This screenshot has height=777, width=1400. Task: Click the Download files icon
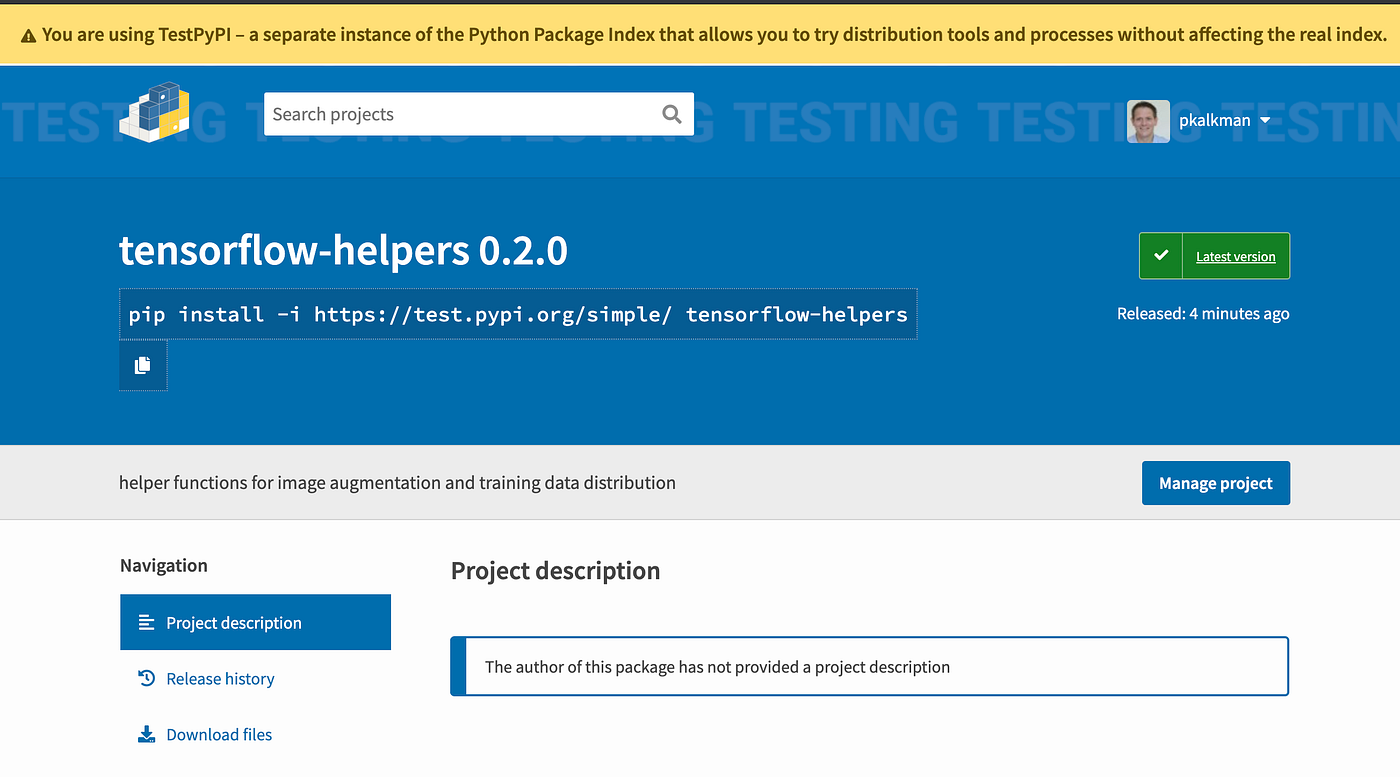[x=146, y=734]
